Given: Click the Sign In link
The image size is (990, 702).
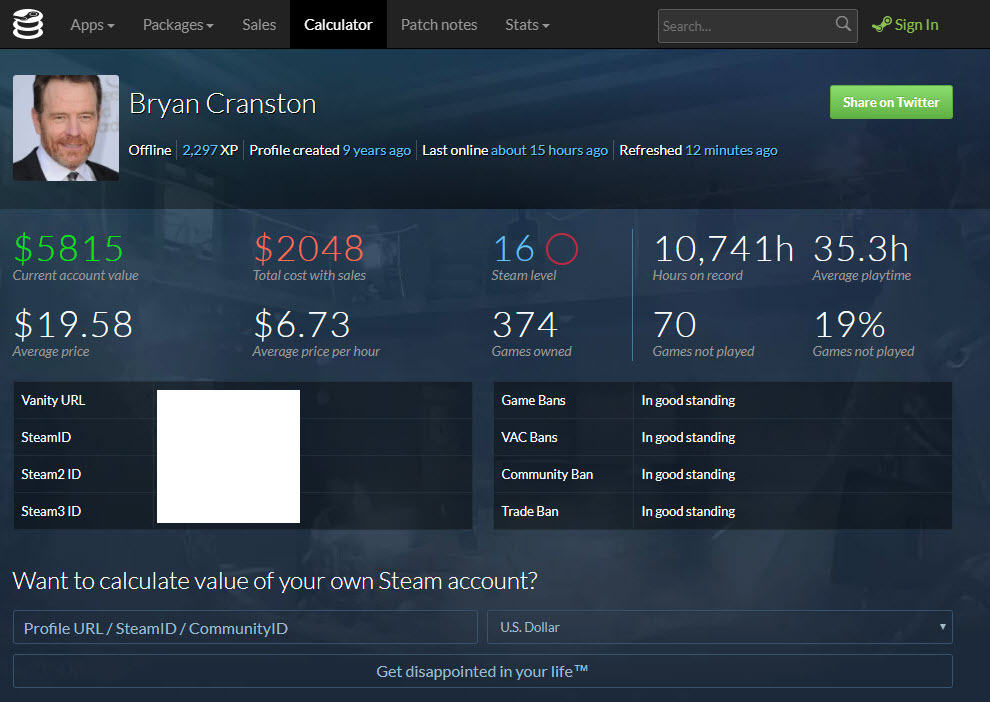Looking at the screenshot, I should [x=916, y=25].
